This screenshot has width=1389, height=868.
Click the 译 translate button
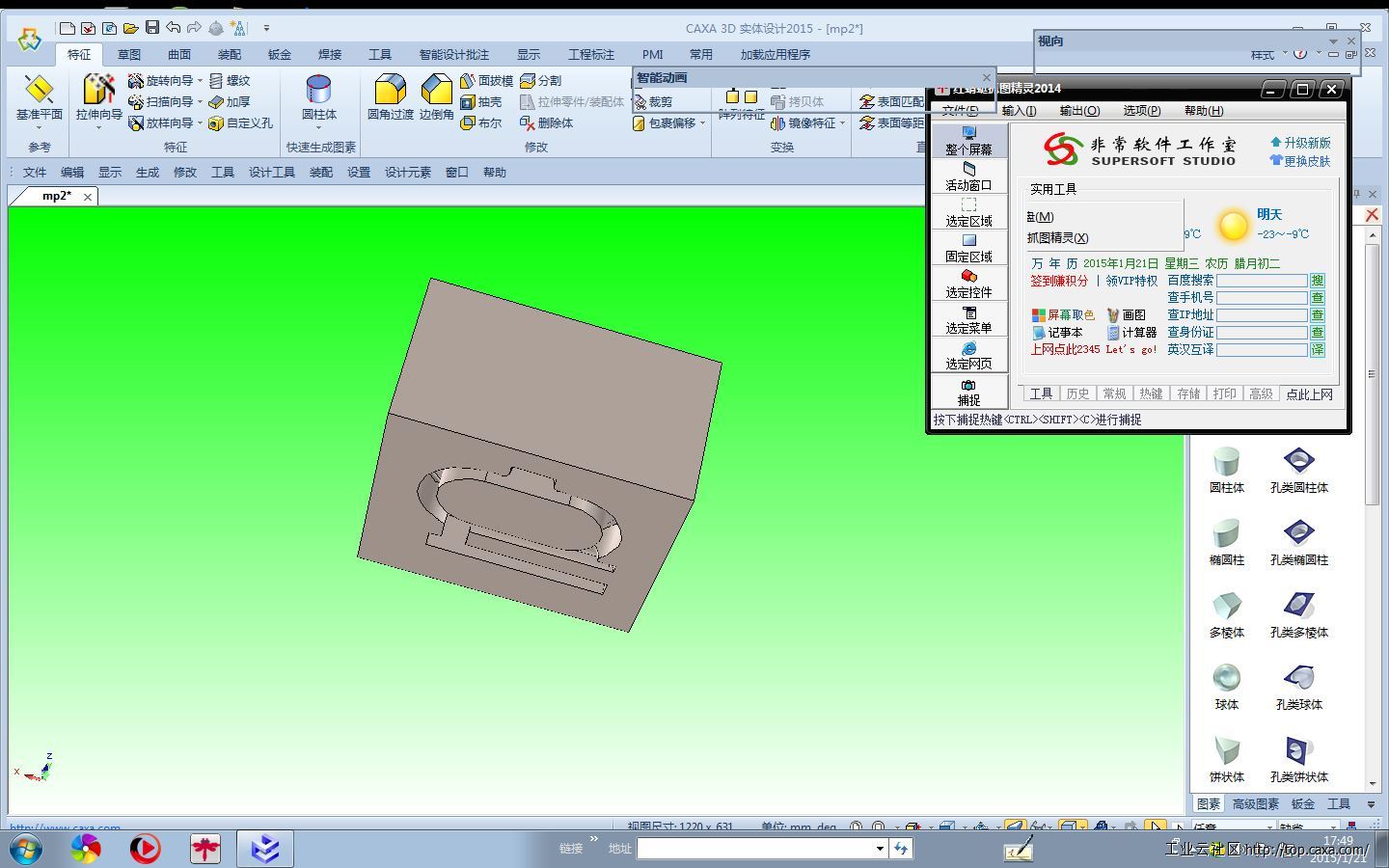pyautogui.click(x=1317, y=350)
